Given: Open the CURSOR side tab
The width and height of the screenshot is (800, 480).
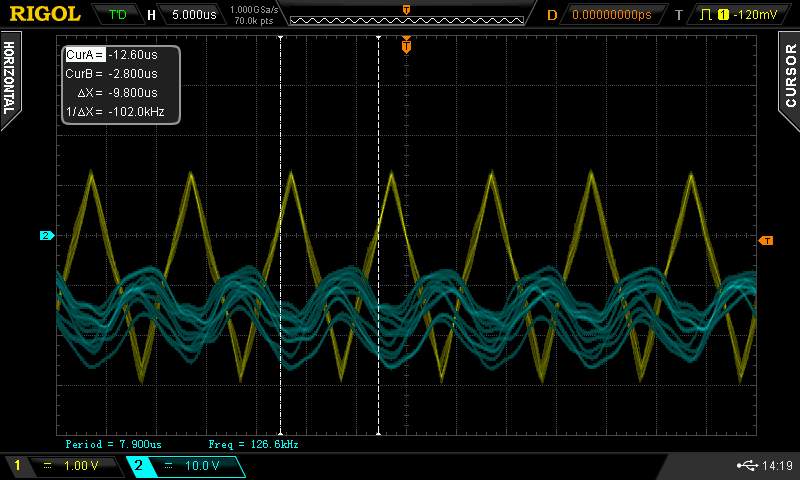Looking at the screenshot, I should 789,76.
